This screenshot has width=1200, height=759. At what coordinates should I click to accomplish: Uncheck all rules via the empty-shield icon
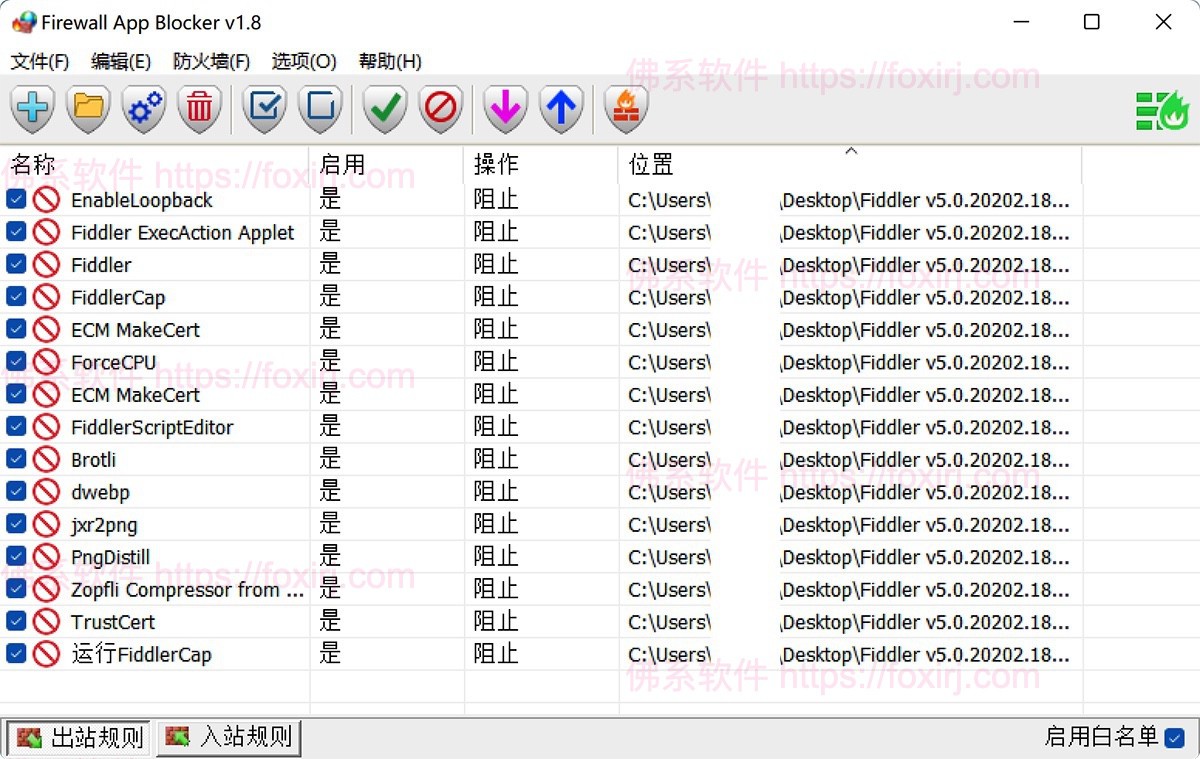[x=320, y=110]
